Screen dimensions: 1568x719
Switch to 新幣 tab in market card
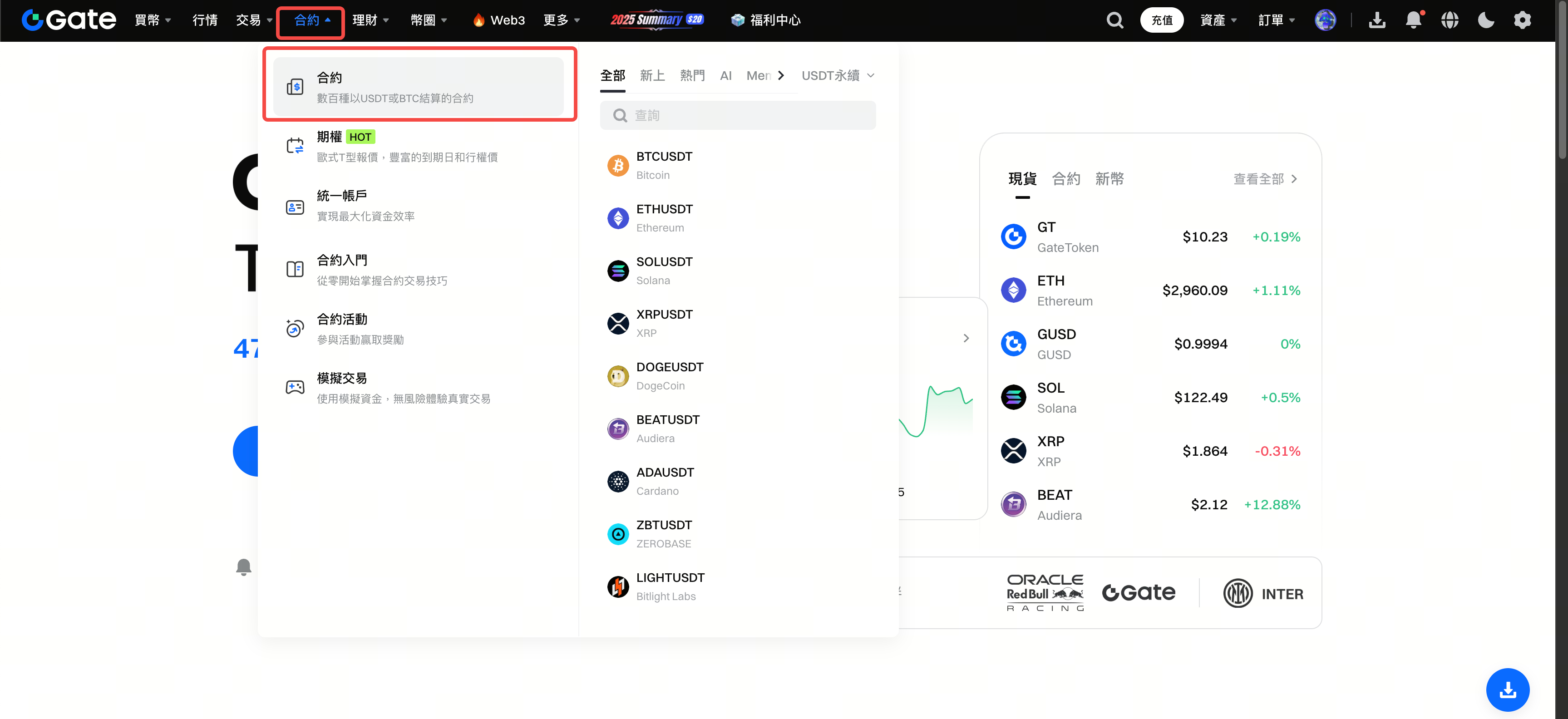(1109, 179)
